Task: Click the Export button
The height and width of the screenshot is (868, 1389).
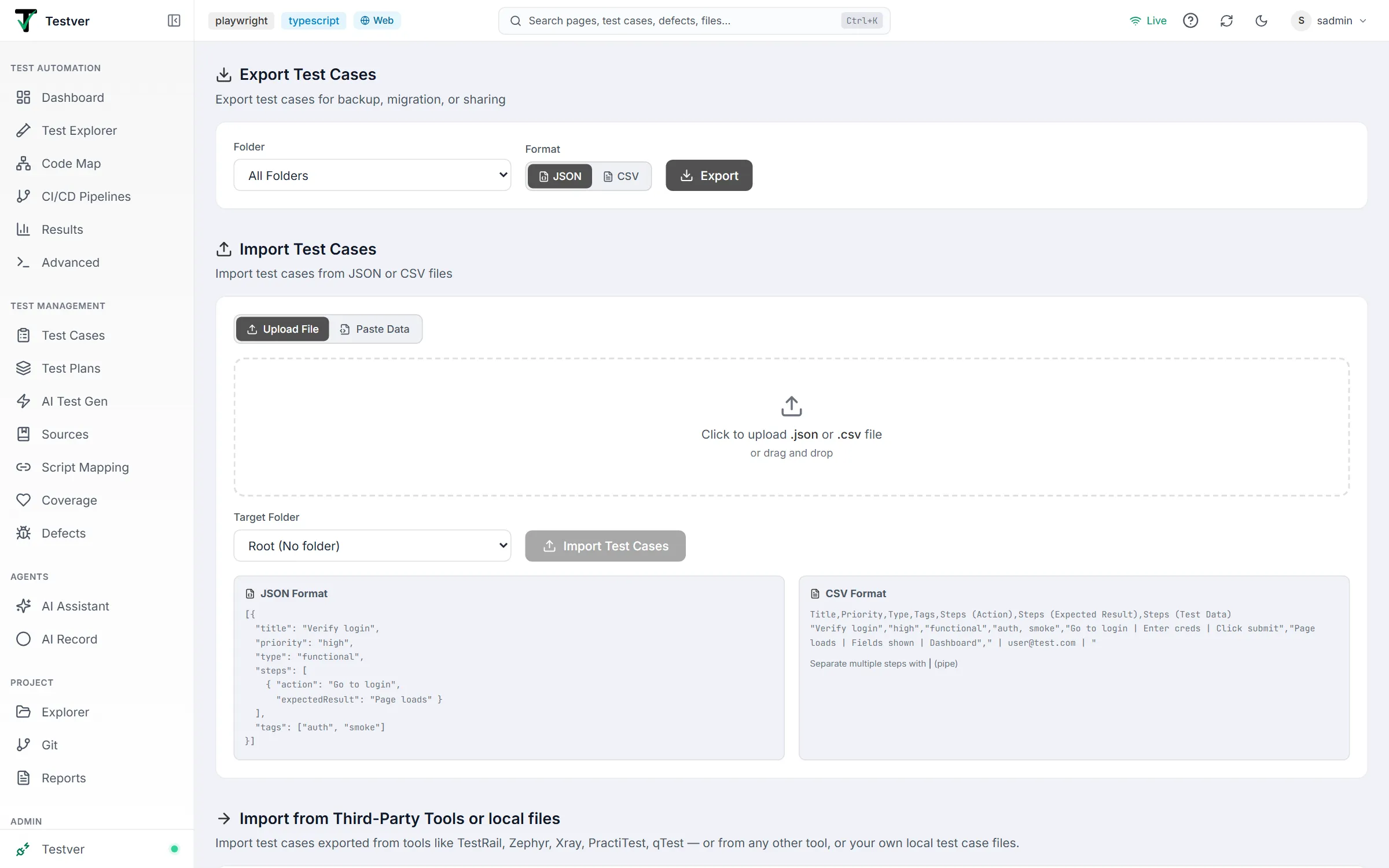Action: [709, 175]
